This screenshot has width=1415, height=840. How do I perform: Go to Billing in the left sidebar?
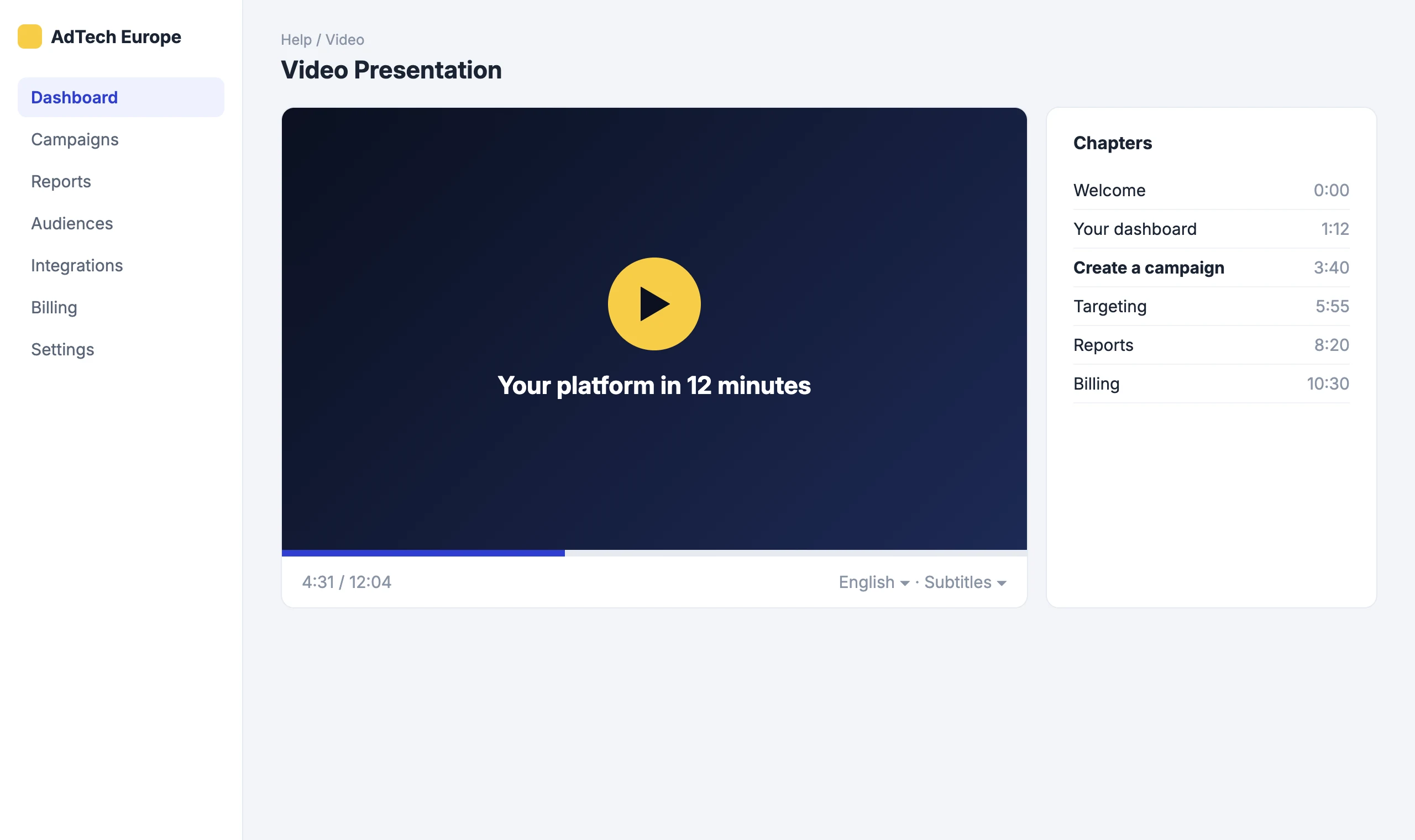click(x=120, y=307)
